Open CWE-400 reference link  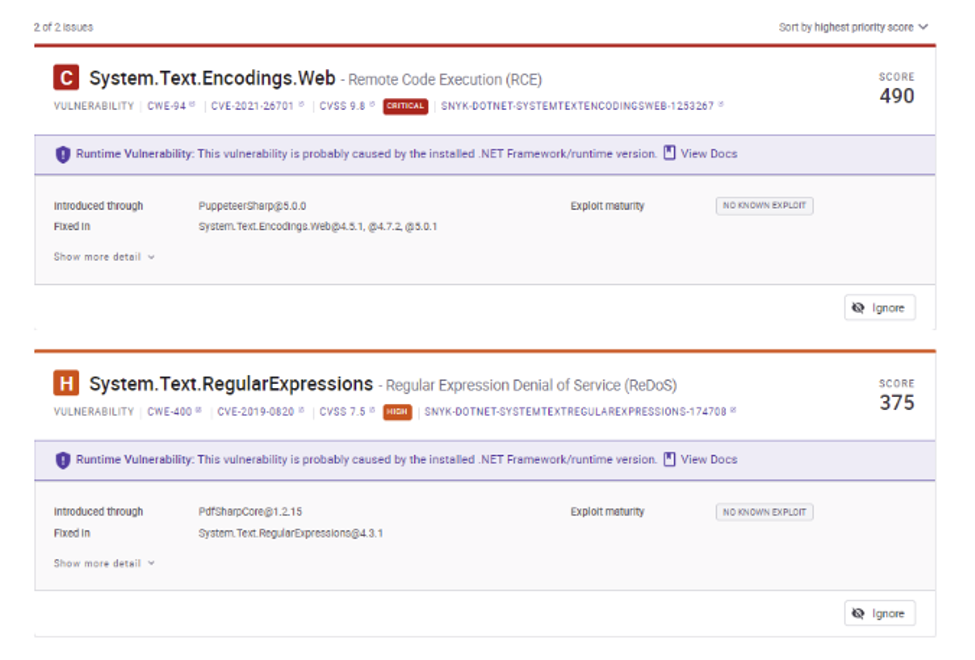173,412
